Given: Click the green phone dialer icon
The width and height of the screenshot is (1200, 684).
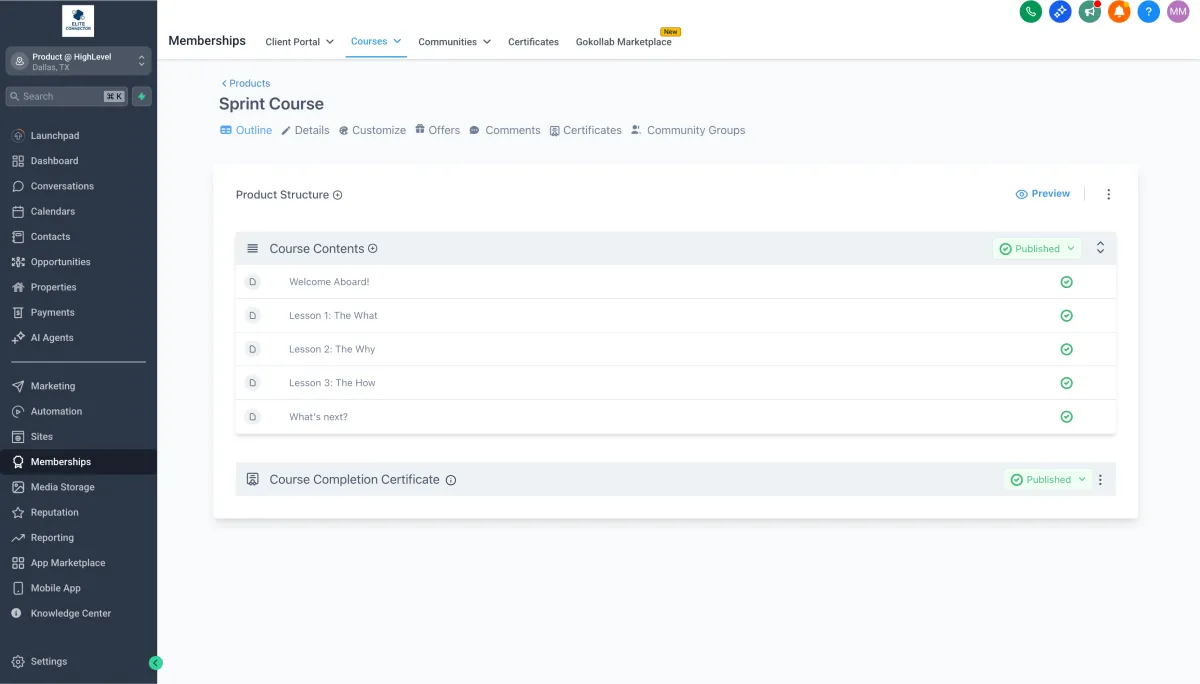Looking at the screenshot, I should (1030, 12).
